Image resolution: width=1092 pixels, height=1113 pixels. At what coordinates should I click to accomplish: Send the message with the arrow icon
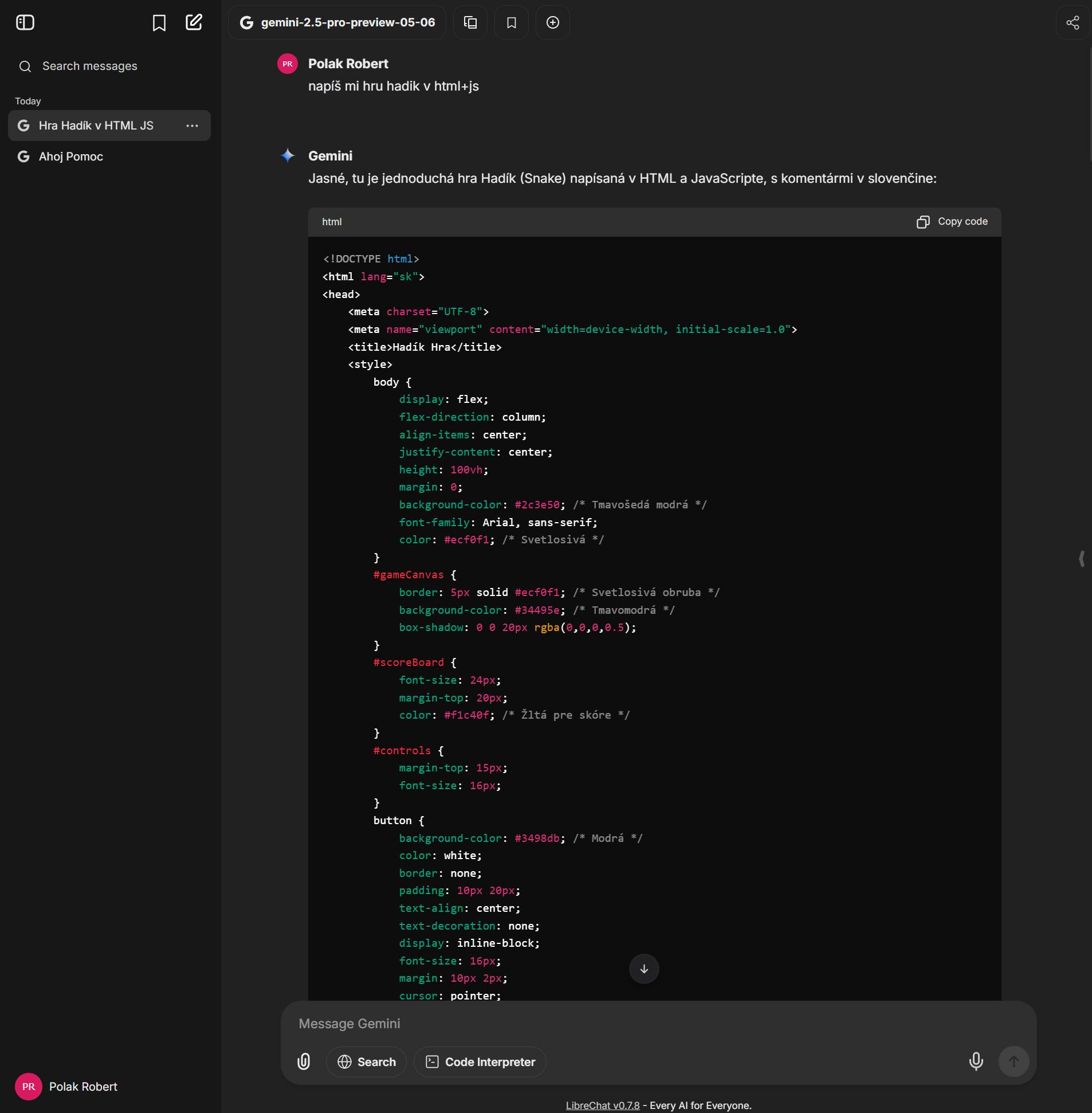(1014, 1062)
